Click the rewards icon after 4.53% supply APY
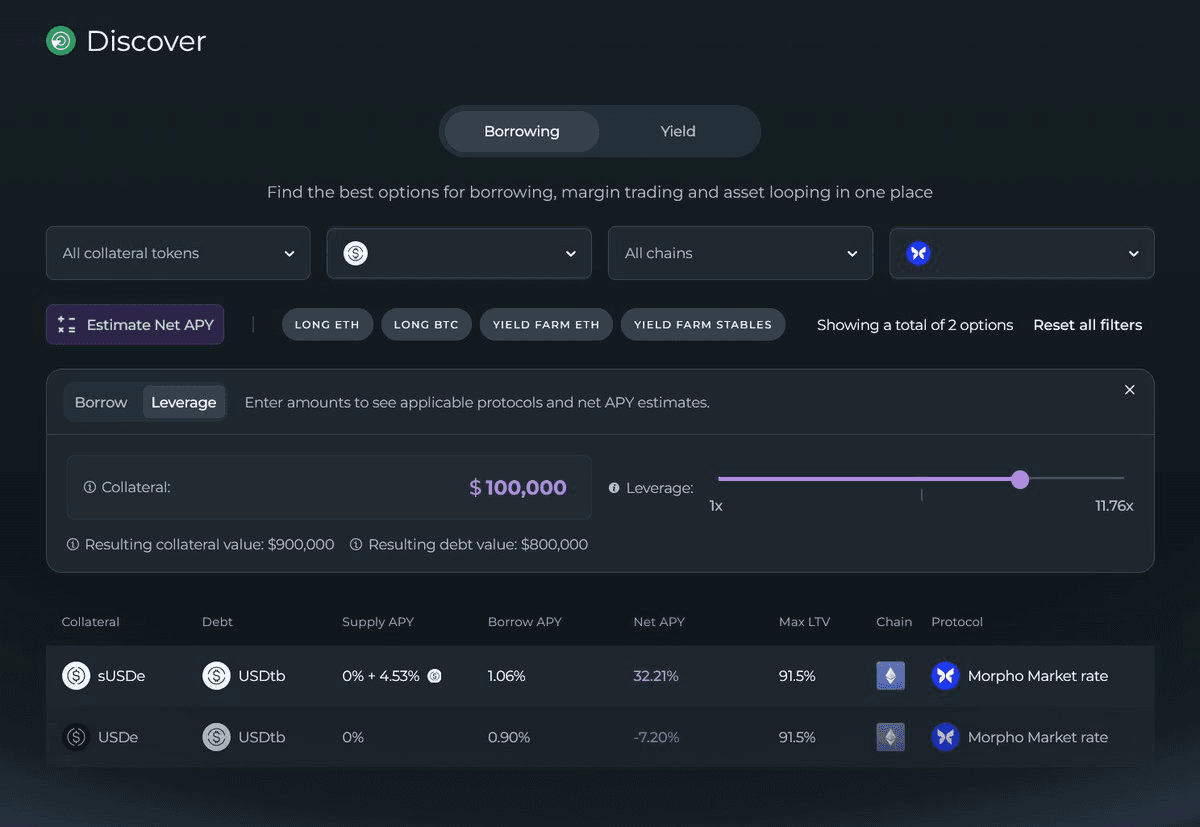 point(435,676)
